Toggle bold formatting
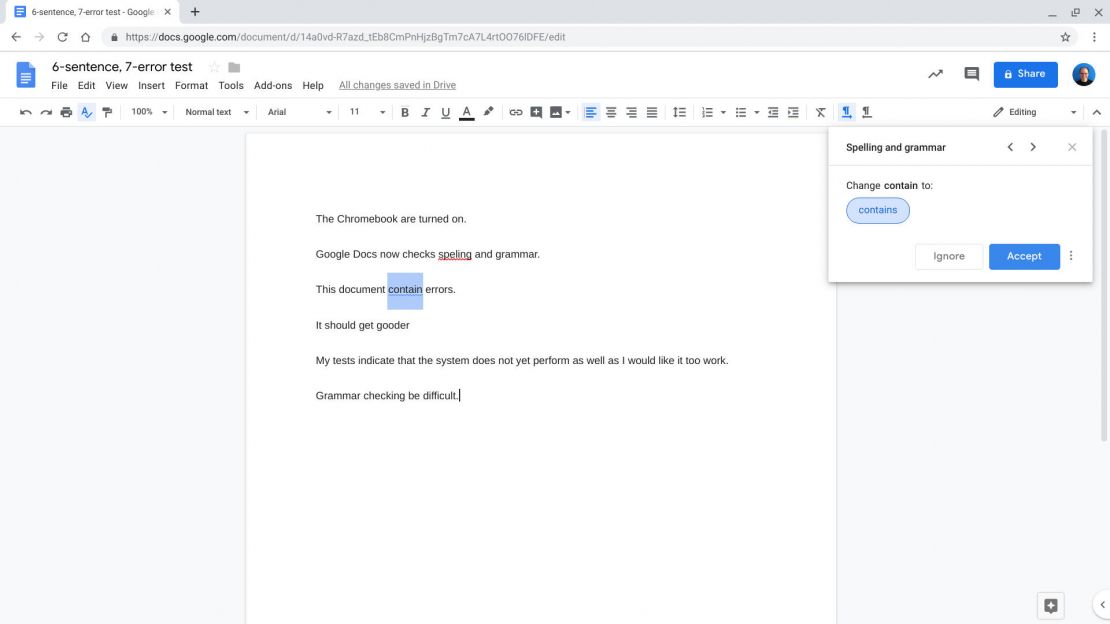 [404, 112]
